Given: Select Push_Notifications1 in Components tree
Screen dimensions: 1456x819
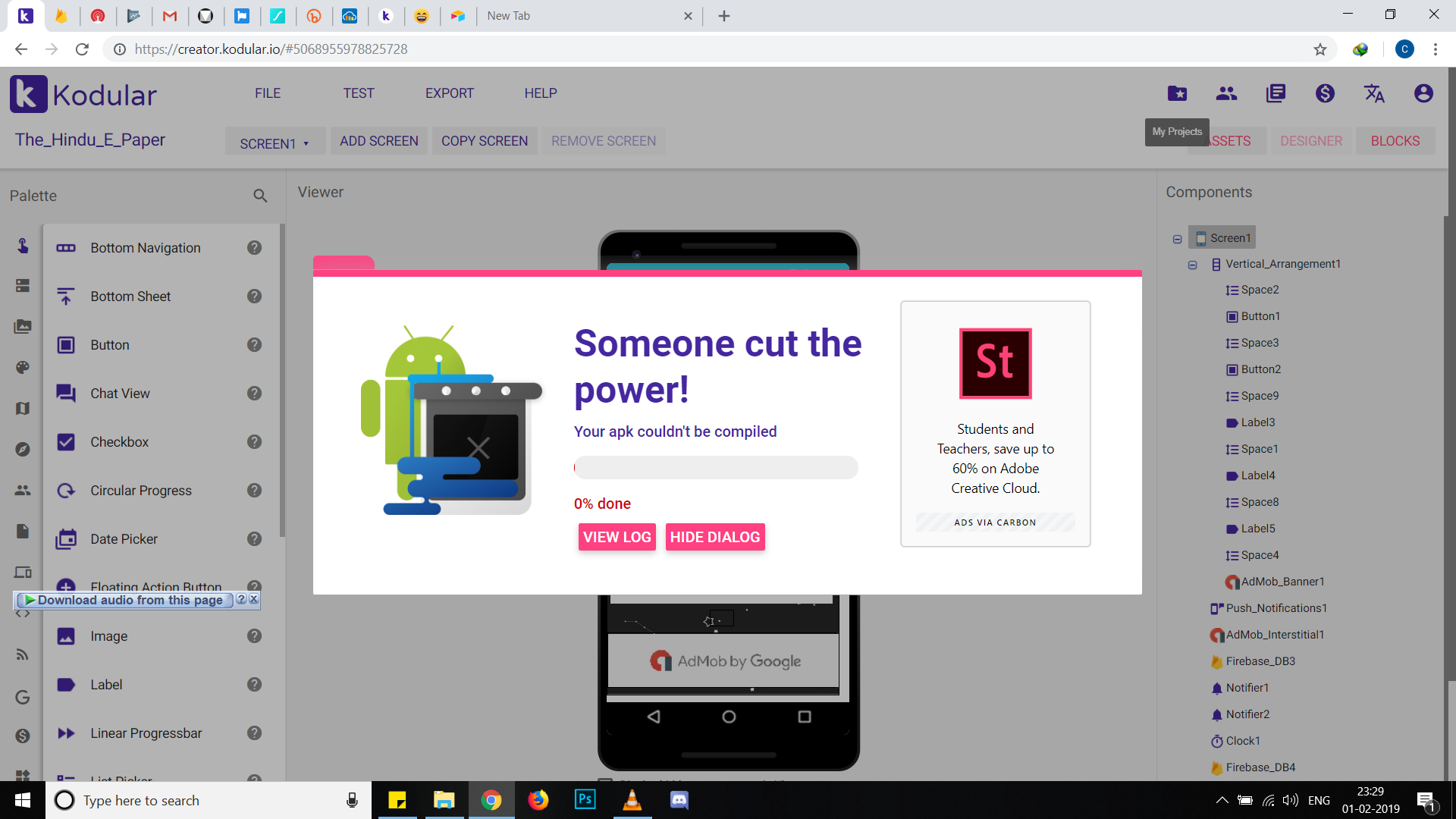Looking at the screenshot, I should click(x=1269, y=608).
